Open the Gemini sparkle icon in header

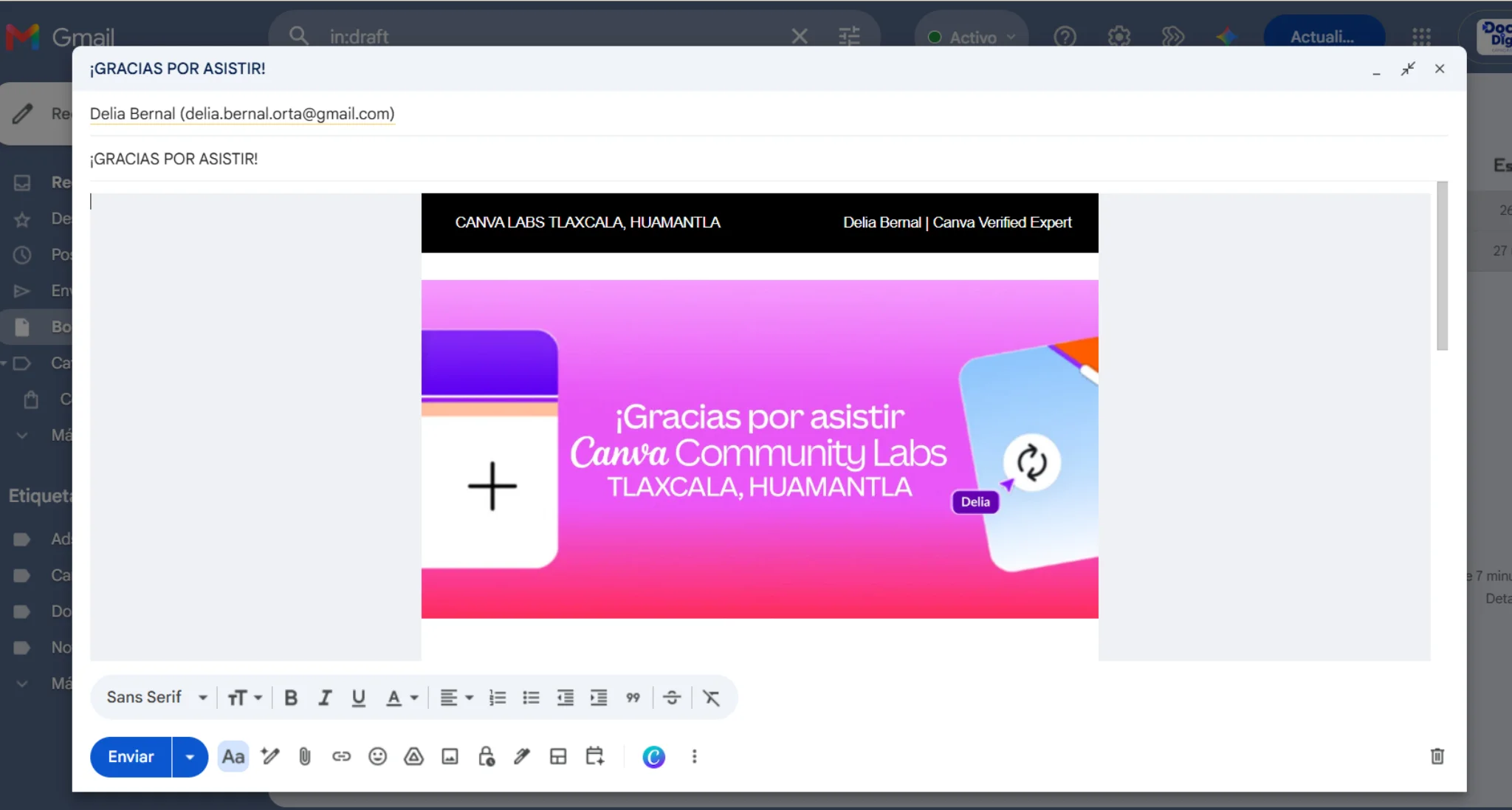pyautogui.click(x=1226, y=36)
